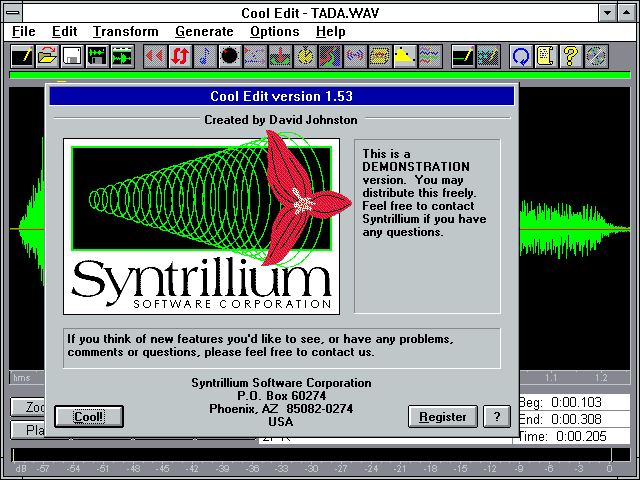Click the ? button in the about dialog

[497, 416]
